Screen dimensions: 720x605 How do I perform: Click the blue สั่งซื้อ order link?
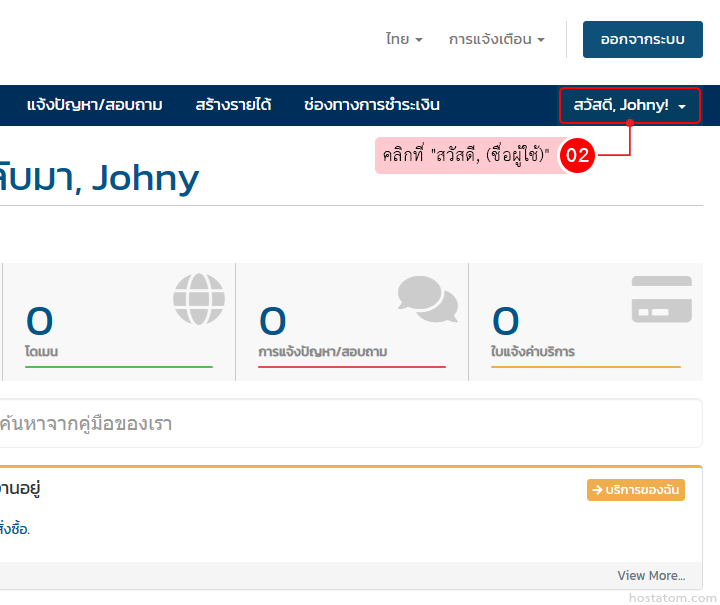[x=14, y=529]
